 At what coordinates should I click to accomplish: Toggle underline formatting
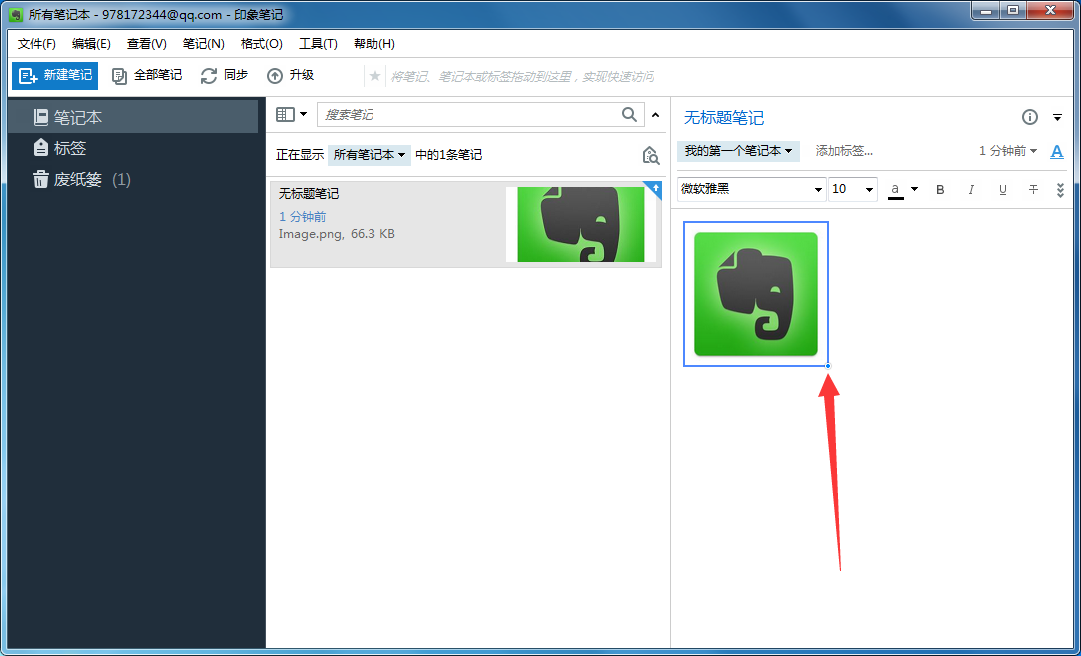[x=1002, y=189]
